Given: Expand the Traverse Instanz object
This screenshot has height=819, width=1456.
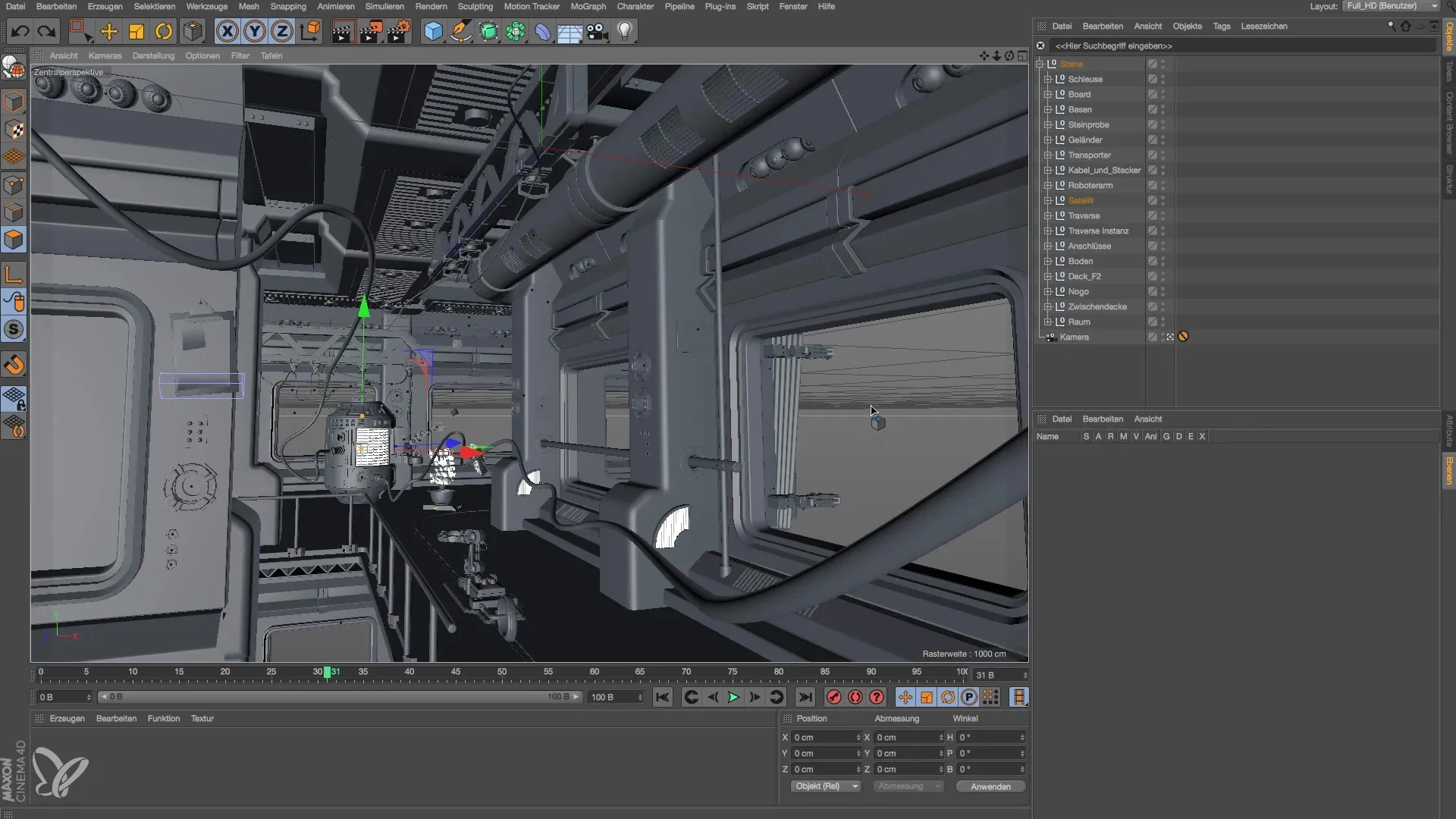Looking at the screenshot, I should (x=1048, y=231).
